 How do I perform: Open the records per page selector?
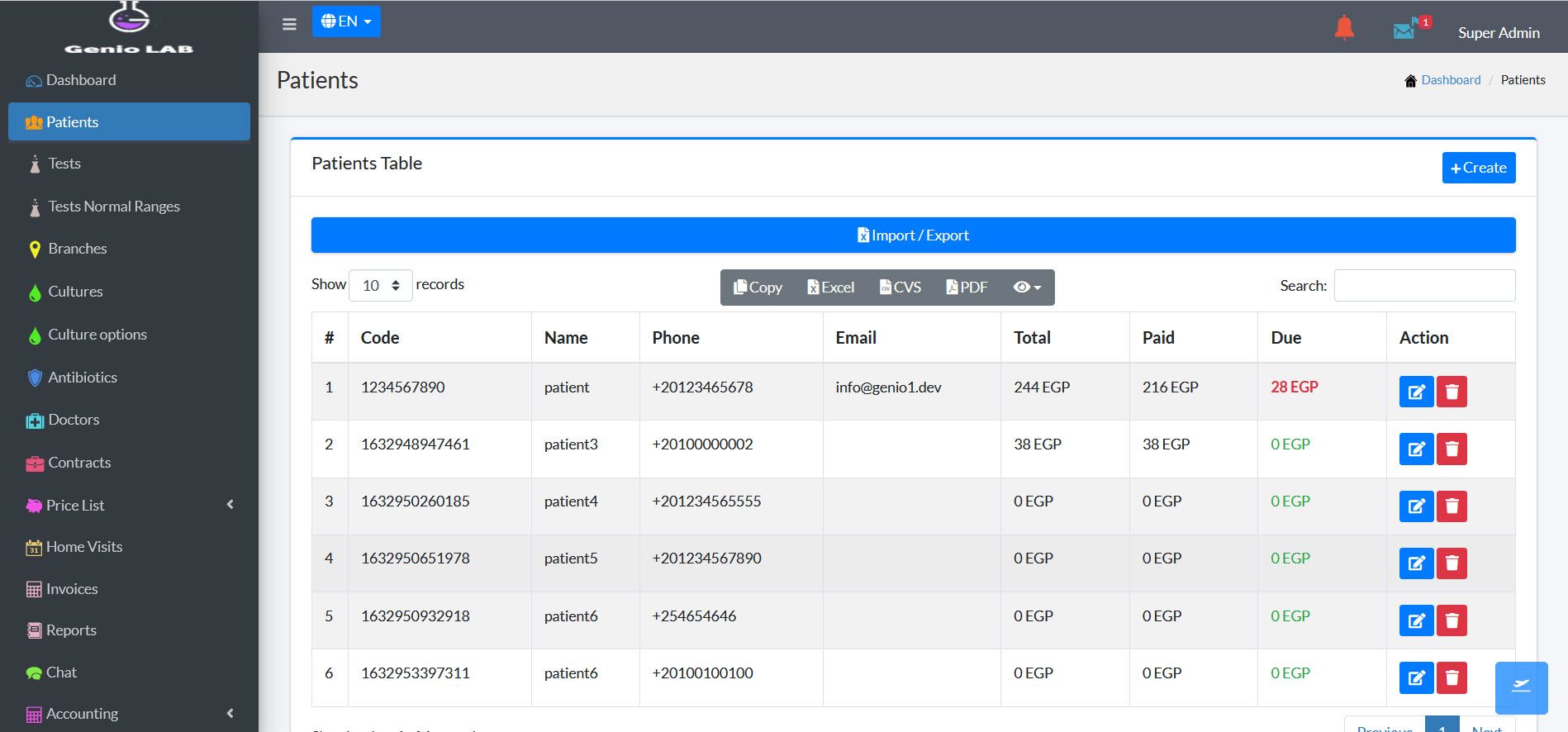pyautogui.click(x=380, y=286)
